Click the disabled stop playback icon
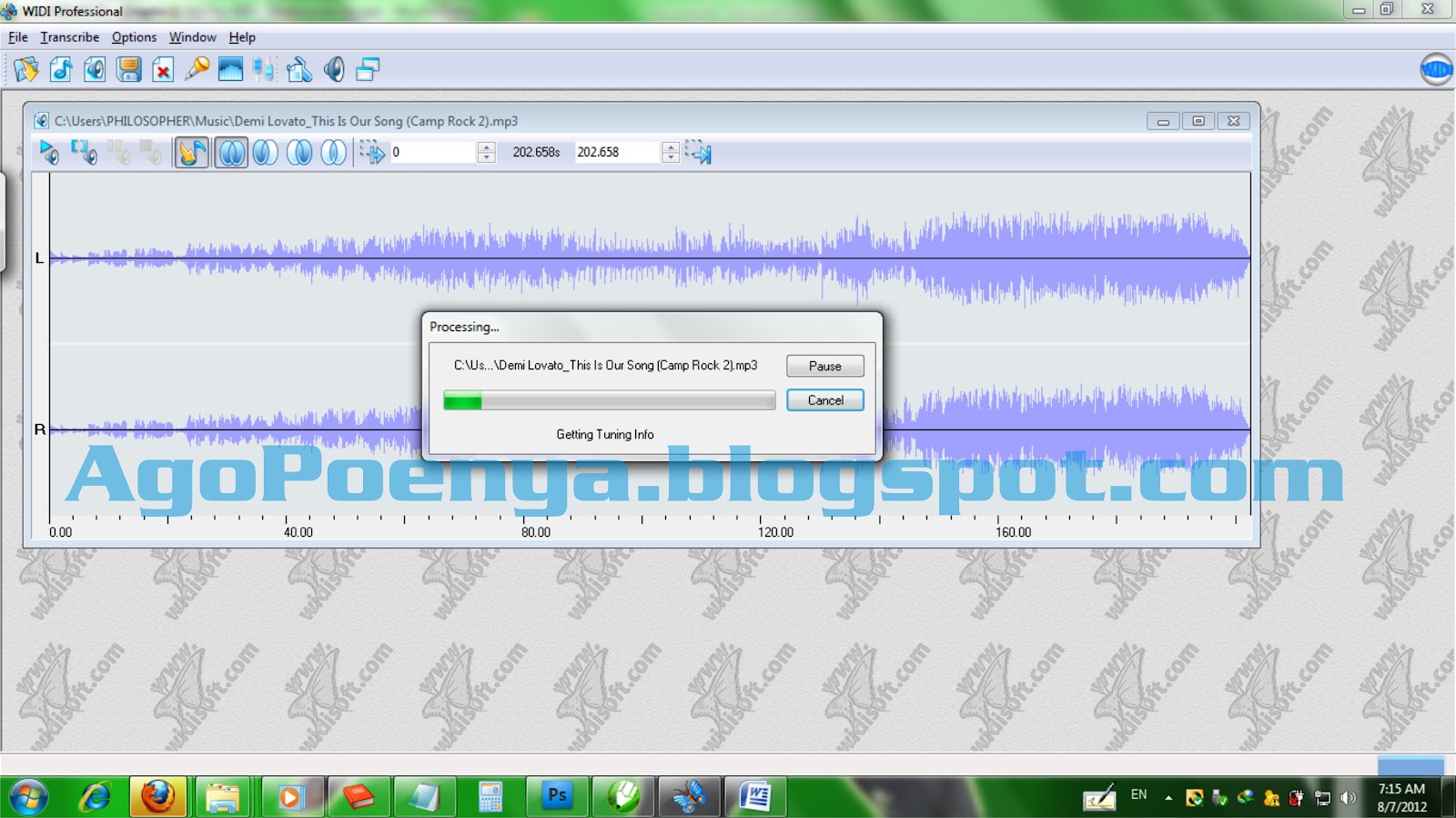Image resolution: width=1456 pixels, height=818 pixels. click(151, 152)
